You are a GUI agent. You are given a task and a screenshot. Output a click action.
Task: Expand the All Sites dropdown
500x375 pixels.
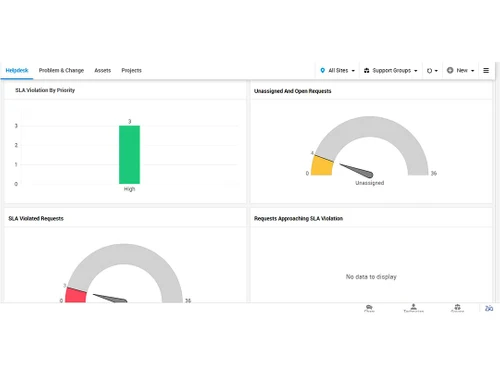(x=337, y=70)
